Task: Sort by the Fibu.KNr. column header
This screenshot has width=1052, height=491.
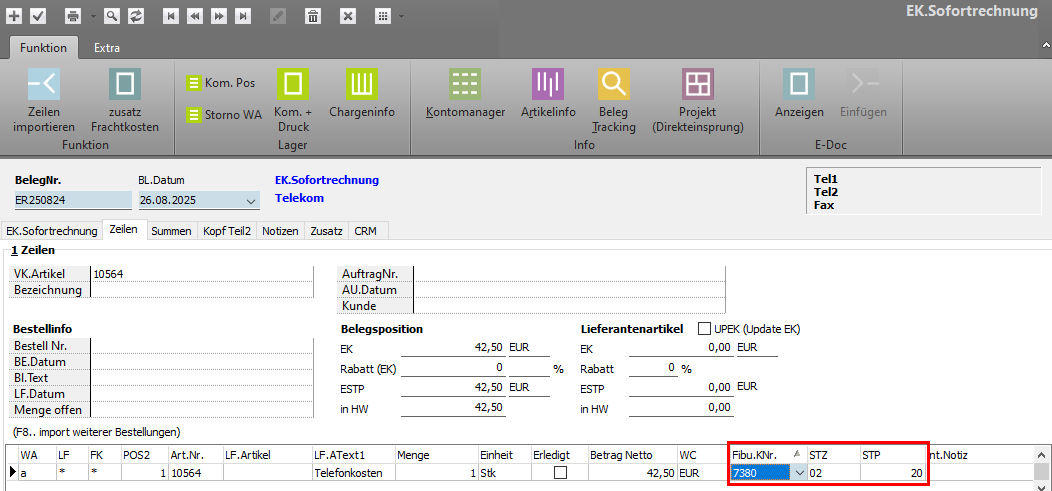Action: 767,455
